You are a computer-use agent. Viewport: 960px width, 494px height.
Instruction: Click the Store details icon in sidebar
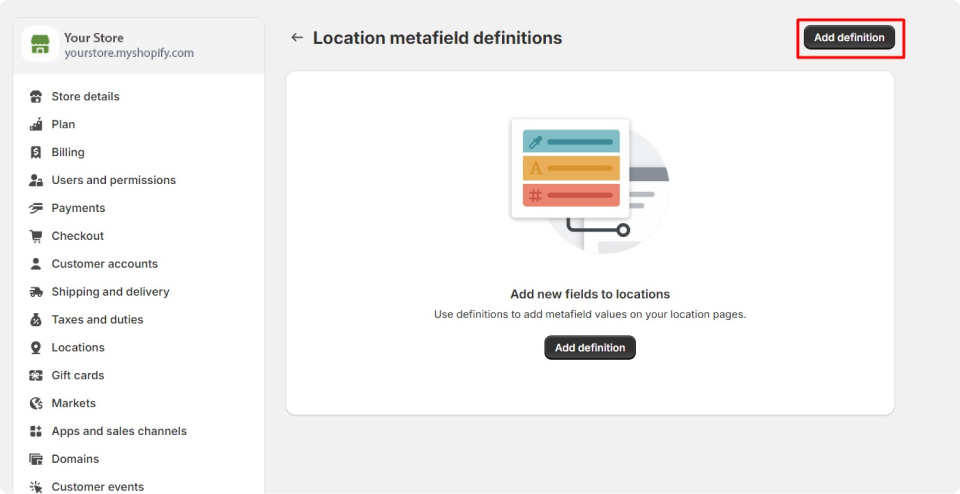[36, 97]
